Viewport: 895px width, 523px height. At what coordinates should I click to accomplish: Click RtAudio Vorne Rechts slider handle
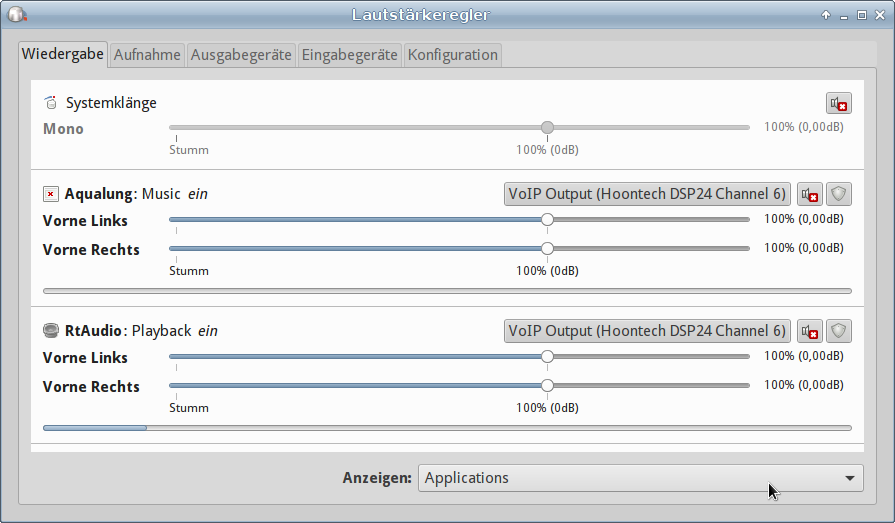547,385
